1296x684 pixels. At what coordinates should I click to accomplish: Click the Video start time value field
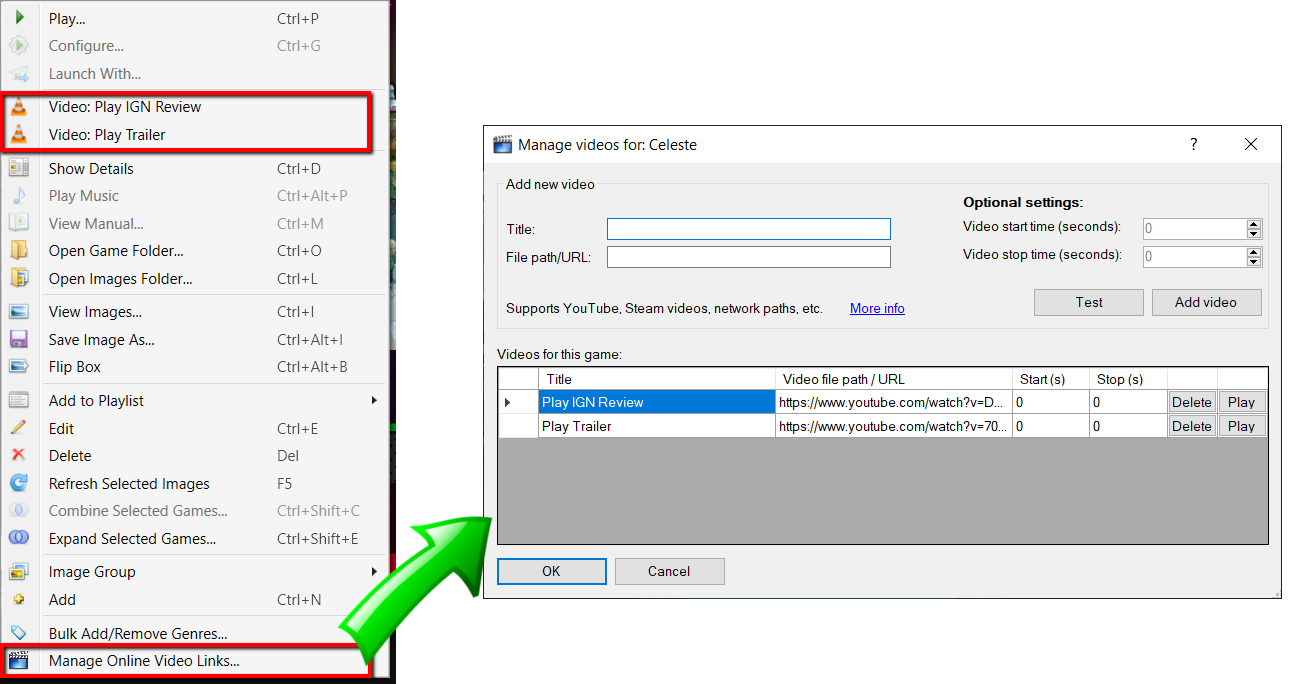(1194, 228)
